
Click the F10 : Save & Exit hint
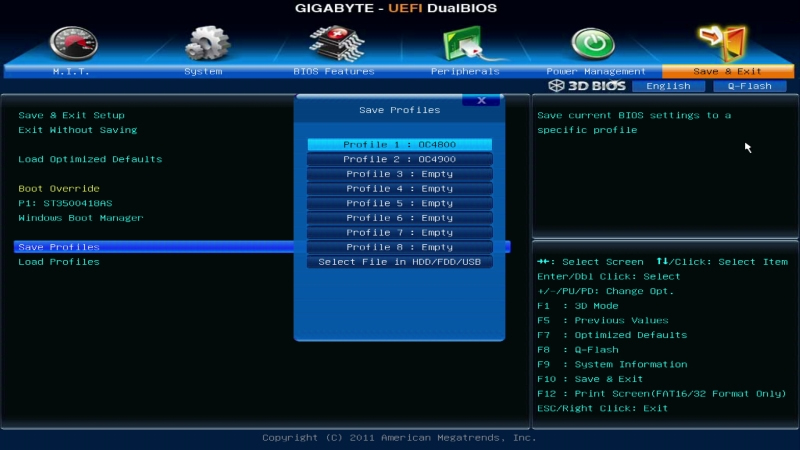pos(590,379)
